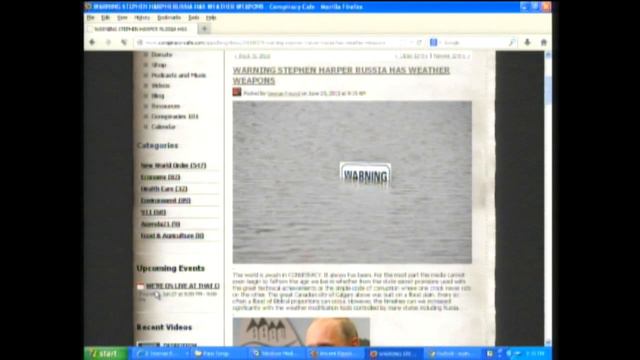Open the Videos sidebar link
Image resolution: width=640 pixels, height=360 pixels.
point(160,85)
